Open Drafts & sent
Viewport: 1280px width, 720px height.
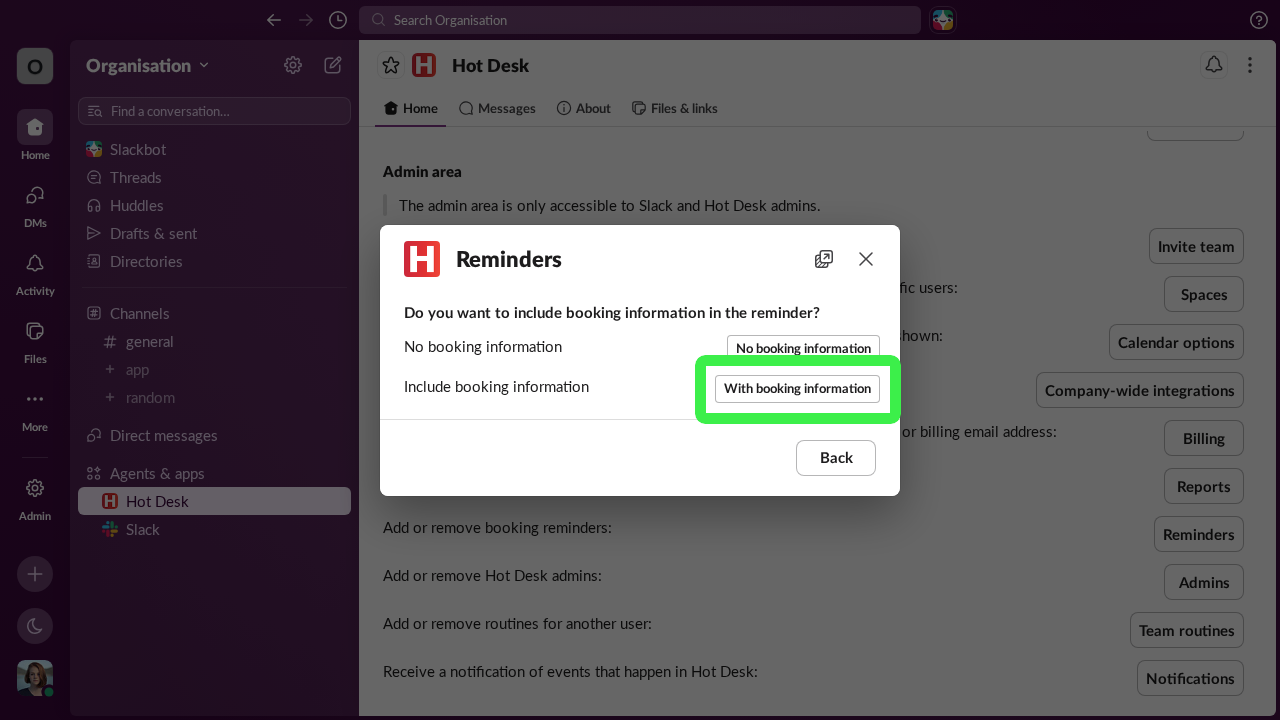pyautogui.click(x=214, y=233)
